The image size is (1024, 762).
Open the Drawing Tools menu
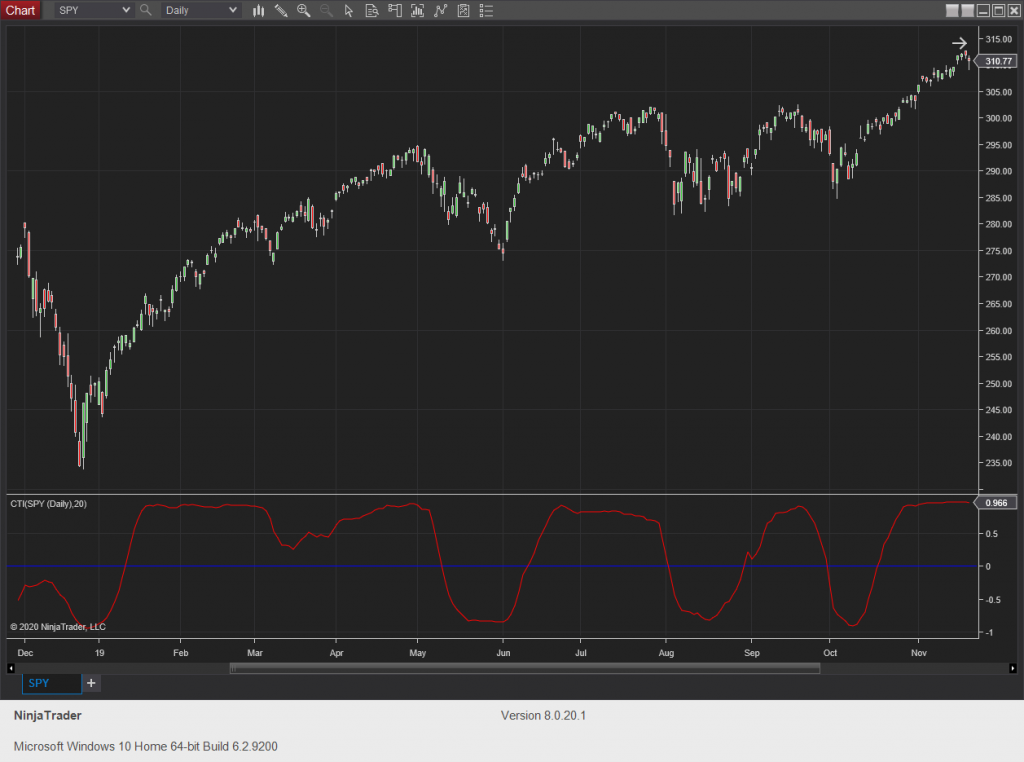coord(281,11)
